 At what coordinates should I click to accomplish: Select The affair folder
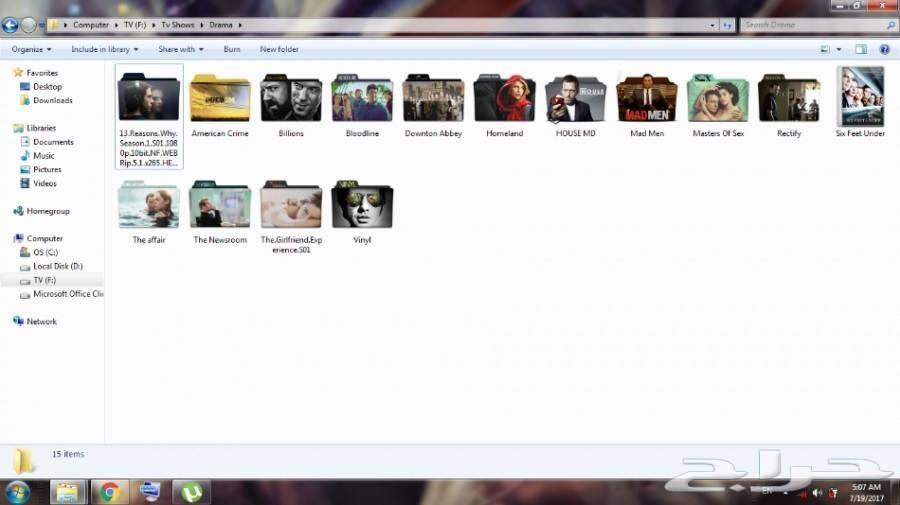click(x=149, y=213)
